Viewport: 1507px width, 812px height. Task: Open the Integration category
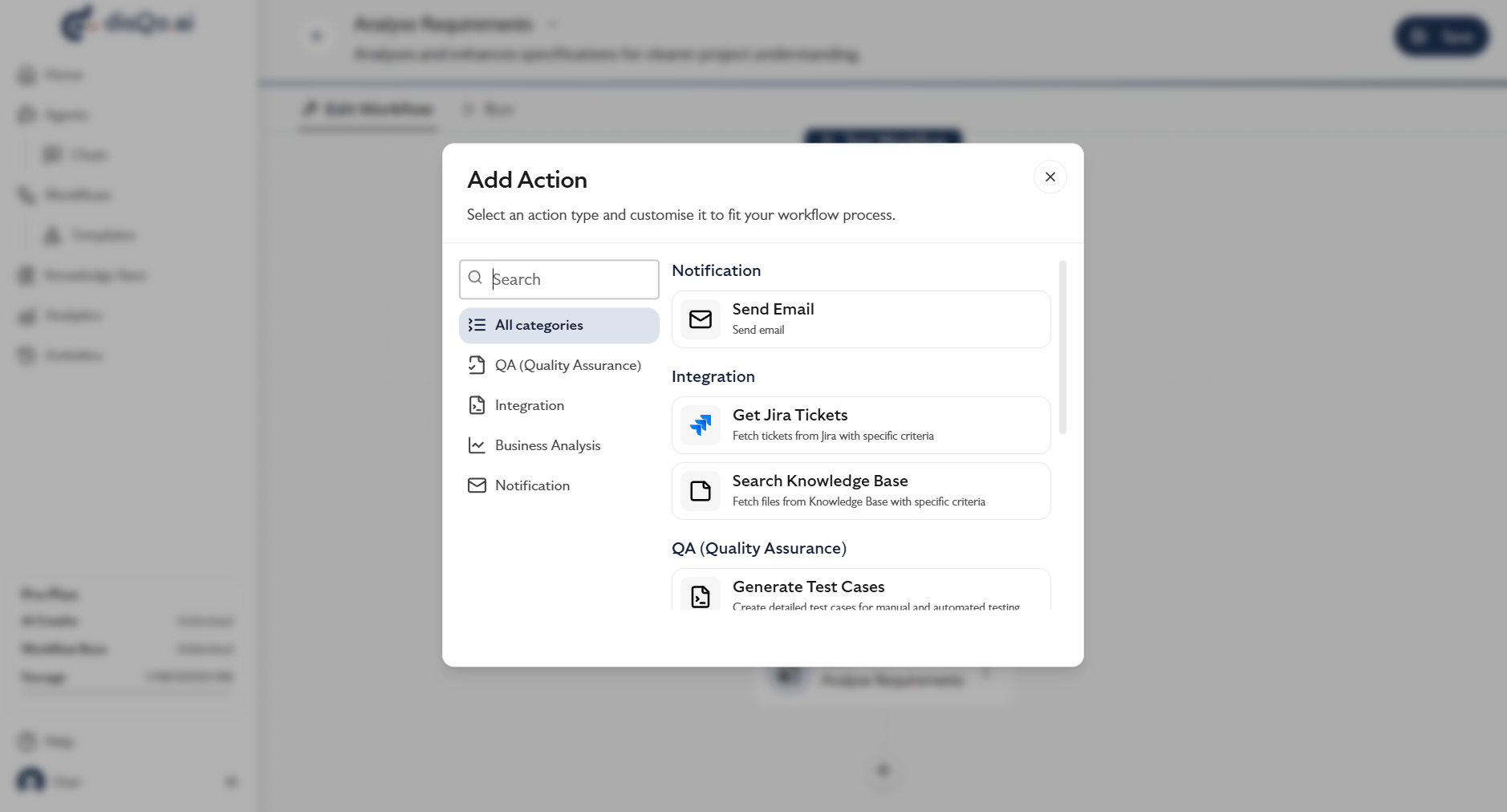pos(559,405)
